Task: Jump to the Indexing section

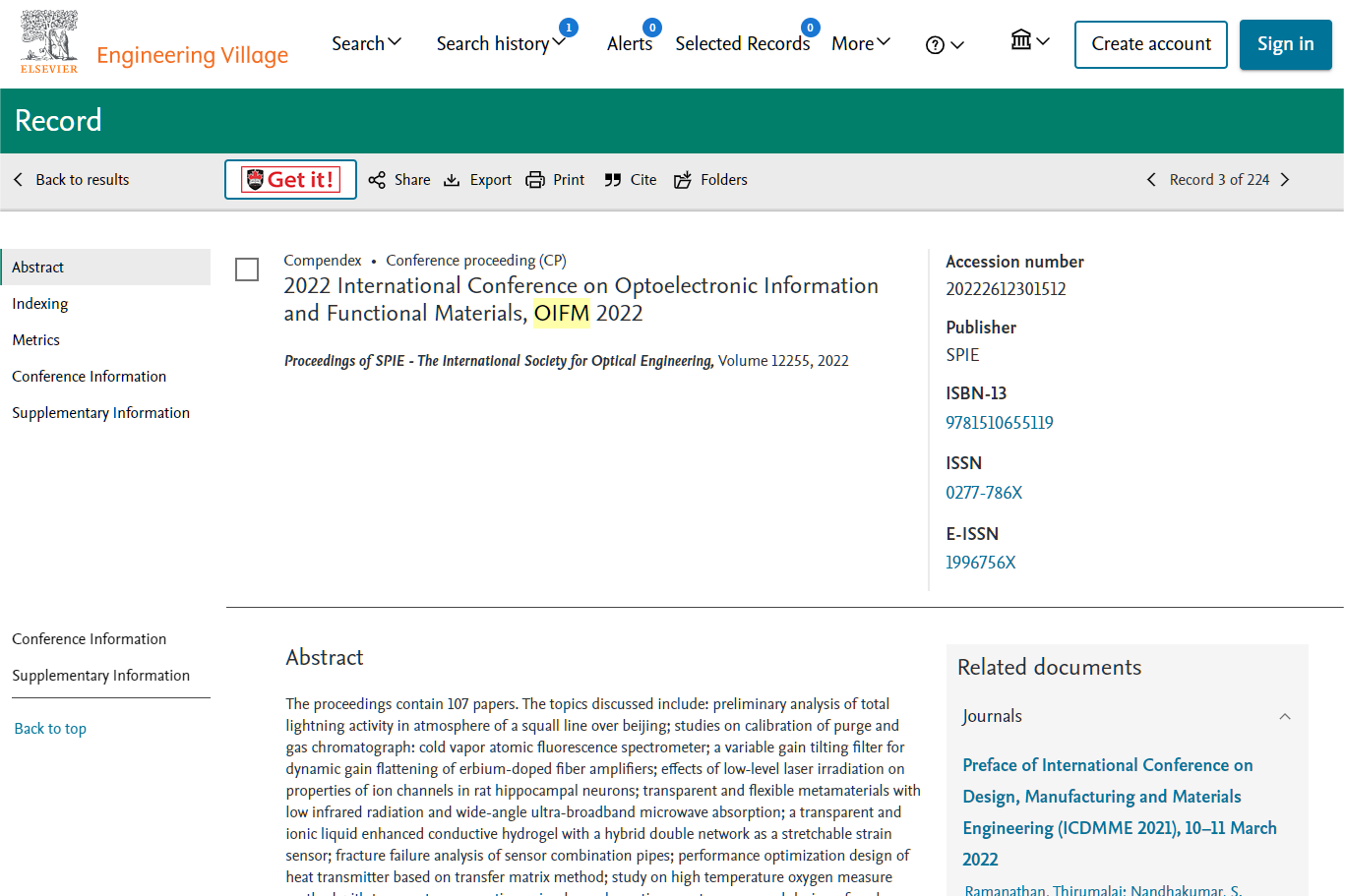Action: point(40,304)
